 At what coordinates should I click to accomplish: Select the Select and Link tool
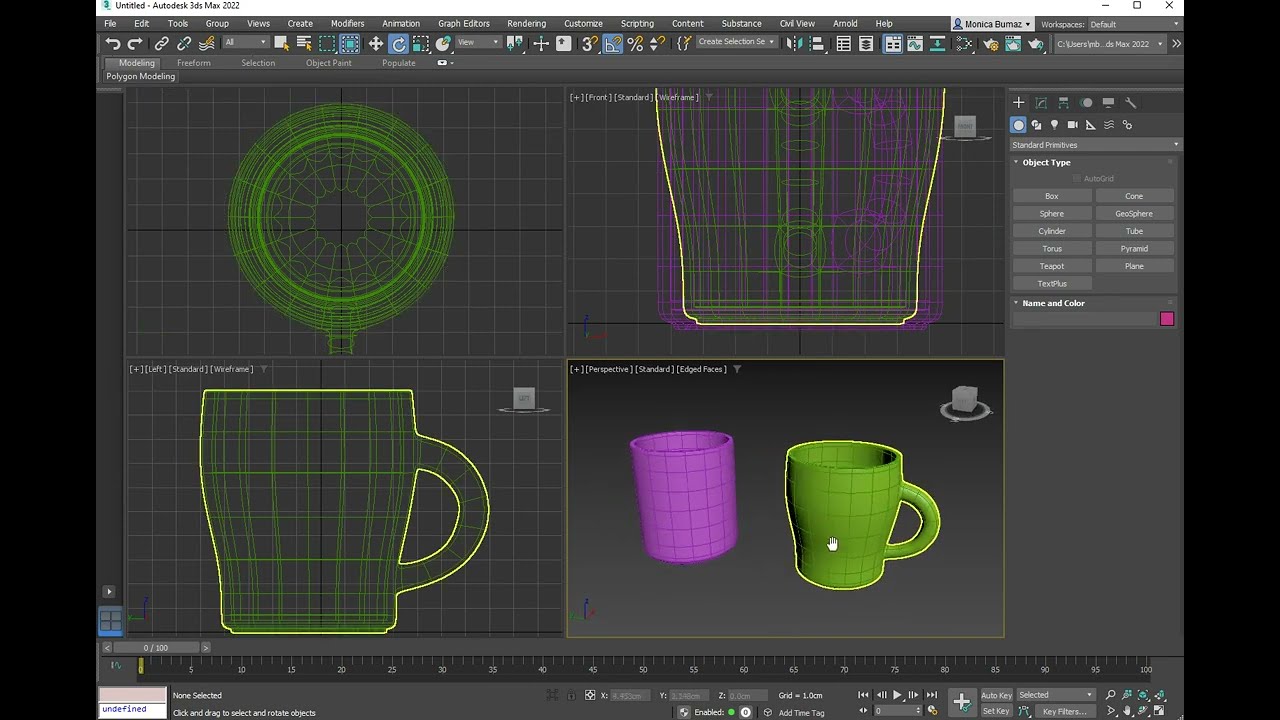click(x=162, y=43)
